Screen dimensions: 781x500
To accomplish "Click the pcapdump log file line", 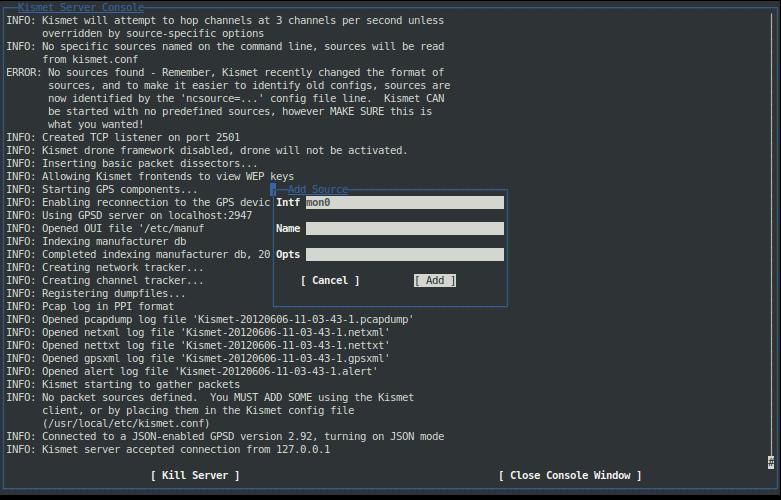I will coord(210,319).
